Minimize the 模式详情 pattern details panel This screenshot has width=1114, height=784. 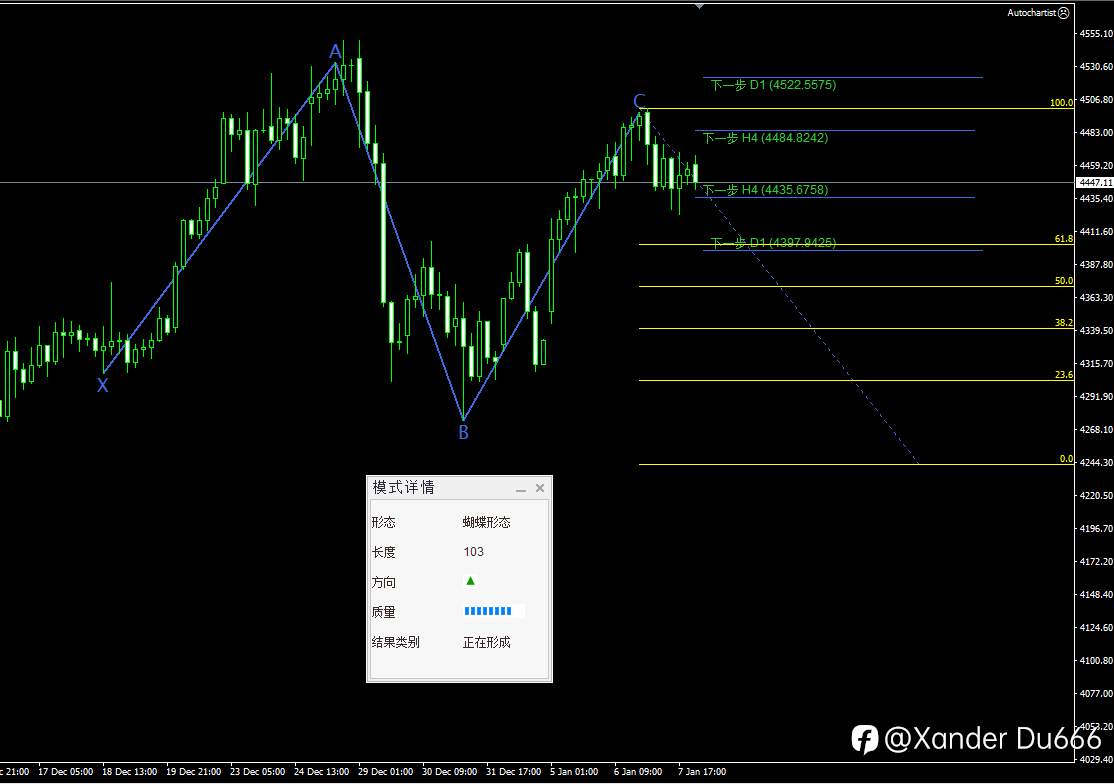pyautogui.click(x=521, y=489)
